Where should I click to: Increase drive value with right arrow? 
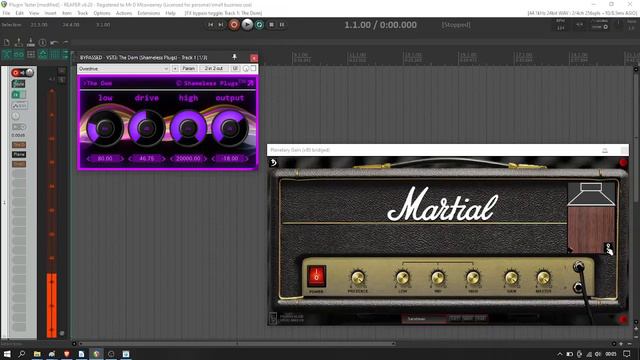(x=164, y=158)
